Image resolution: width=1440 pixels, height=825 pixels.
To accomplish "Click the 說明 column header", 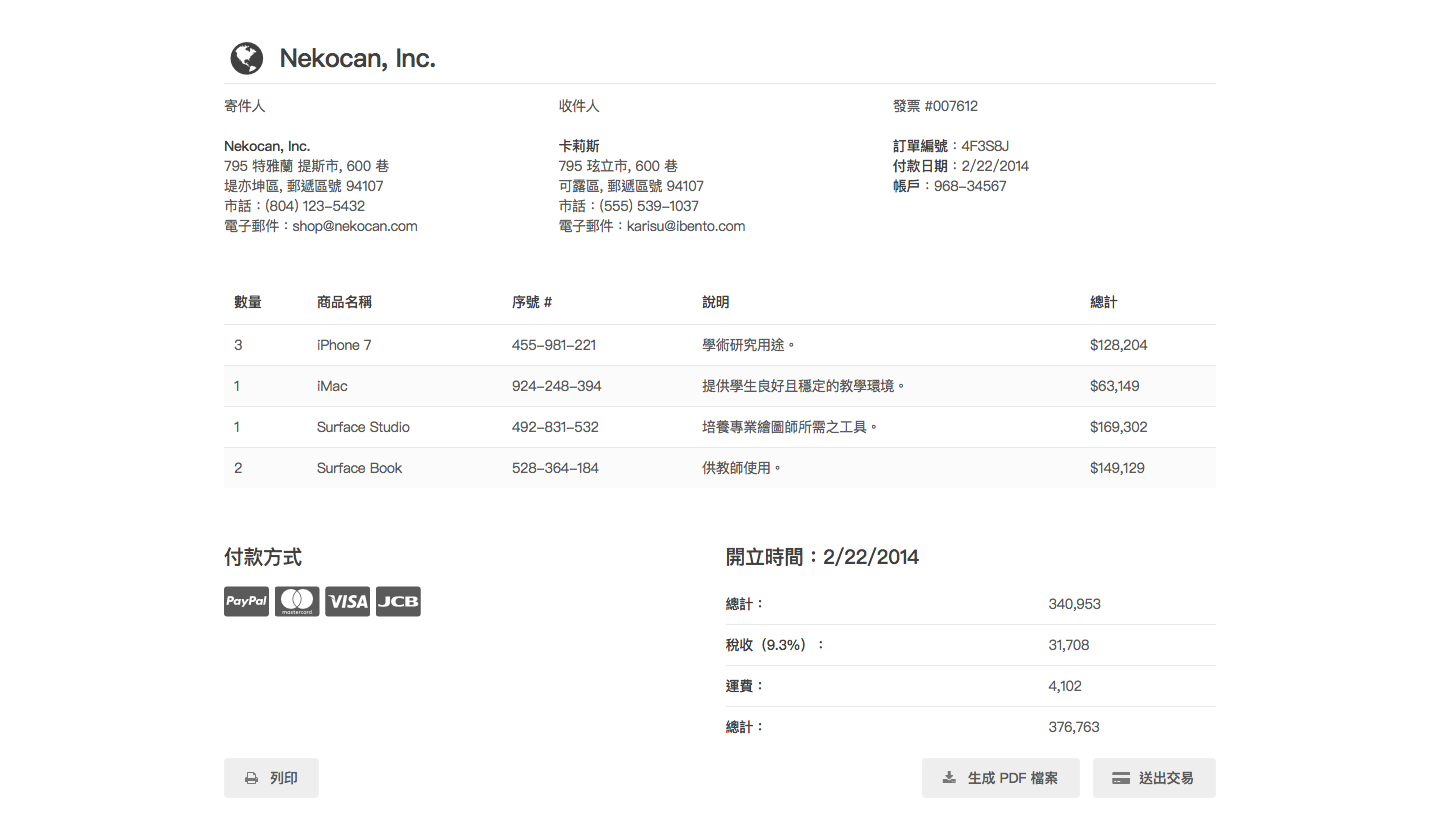I will (x=716, y=302).
